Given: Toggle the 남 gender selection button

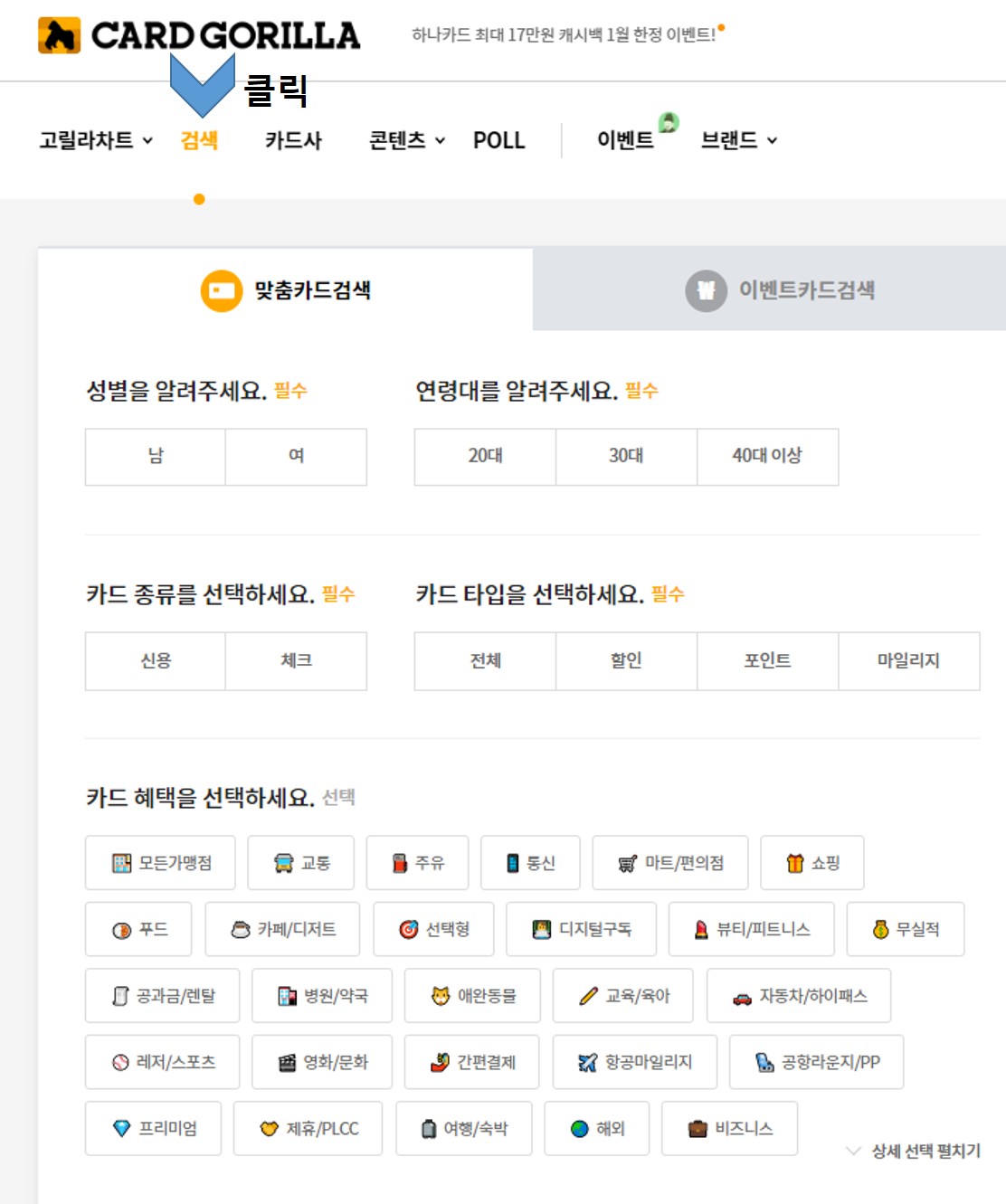Looking at the screenshot, I should [155, 456].
